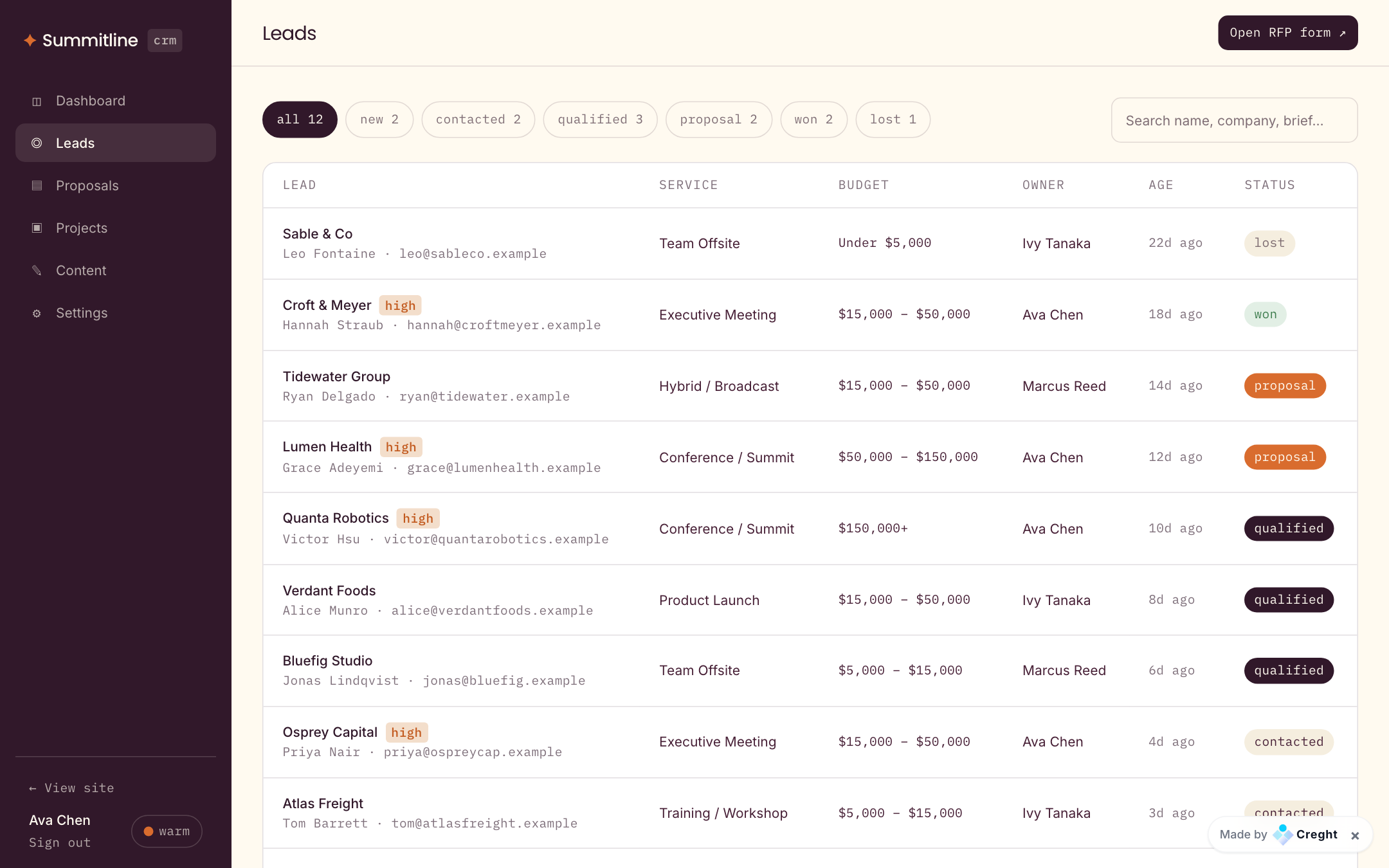The height and width of the screenshot is (868, 1389).
Task: Click the email leo@sableco.example
Action: click(x=473, y=254)
